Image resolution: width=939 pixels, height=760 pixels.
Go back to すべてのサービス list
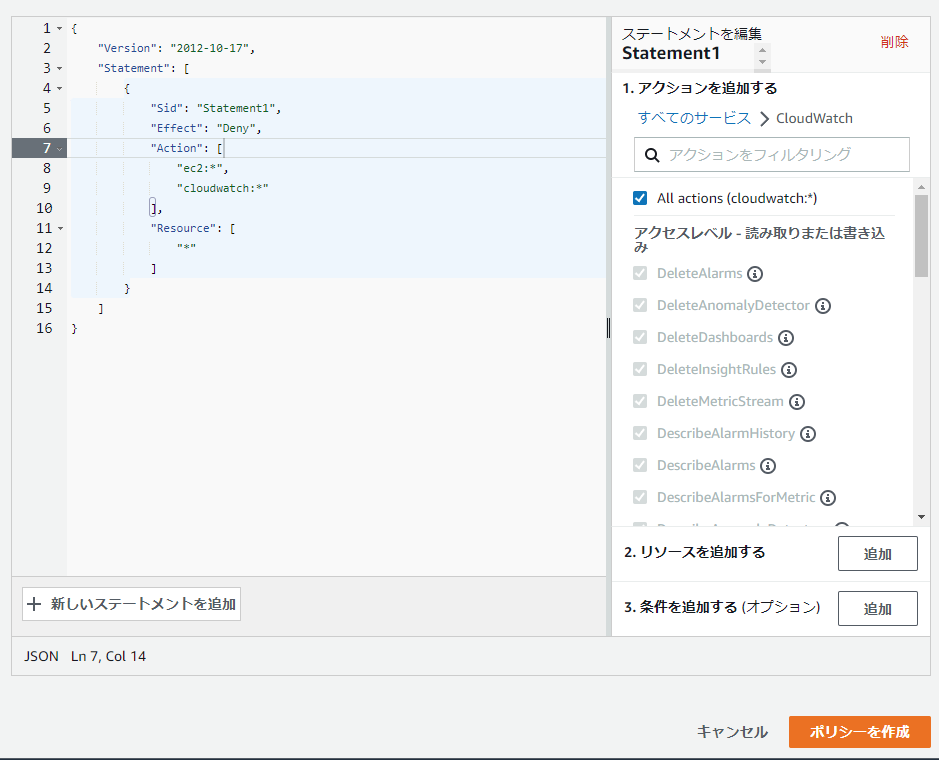[x=693, y=118]
